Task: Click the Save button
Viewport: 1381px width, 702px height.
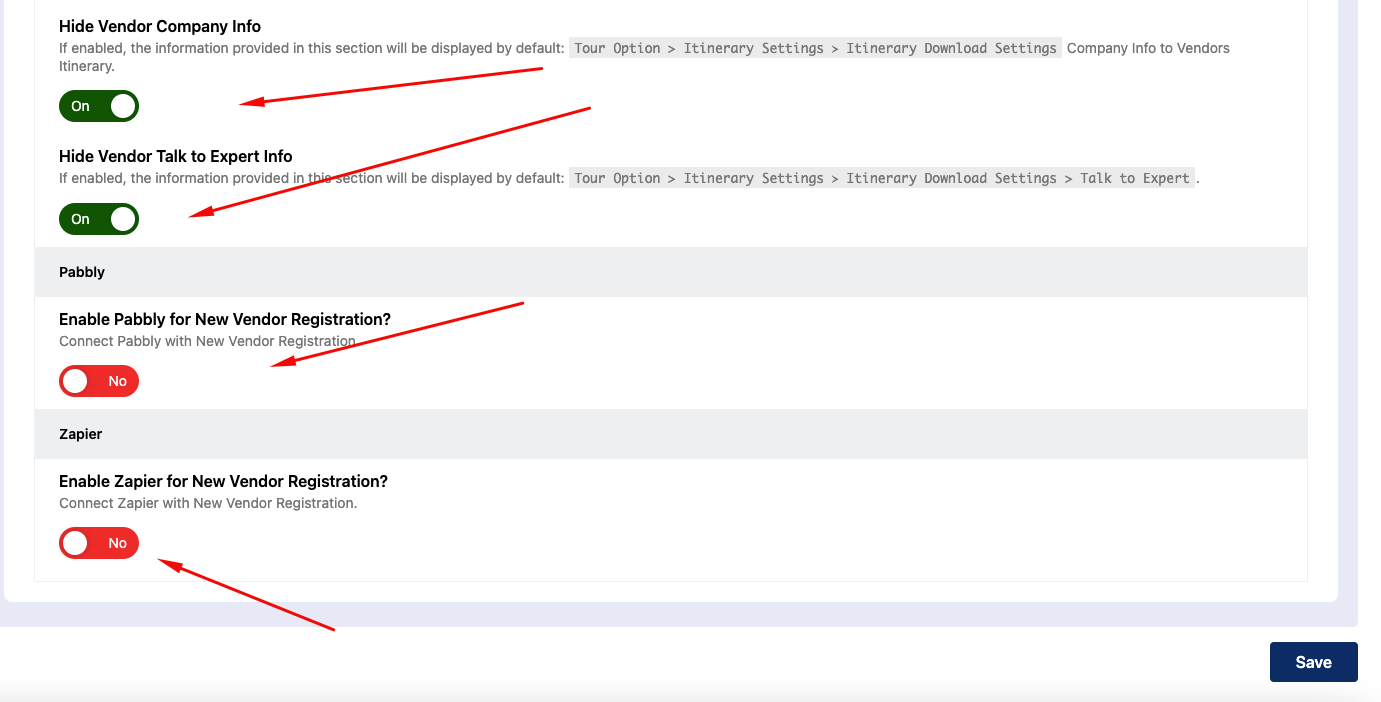Action: click(1313, 661)
